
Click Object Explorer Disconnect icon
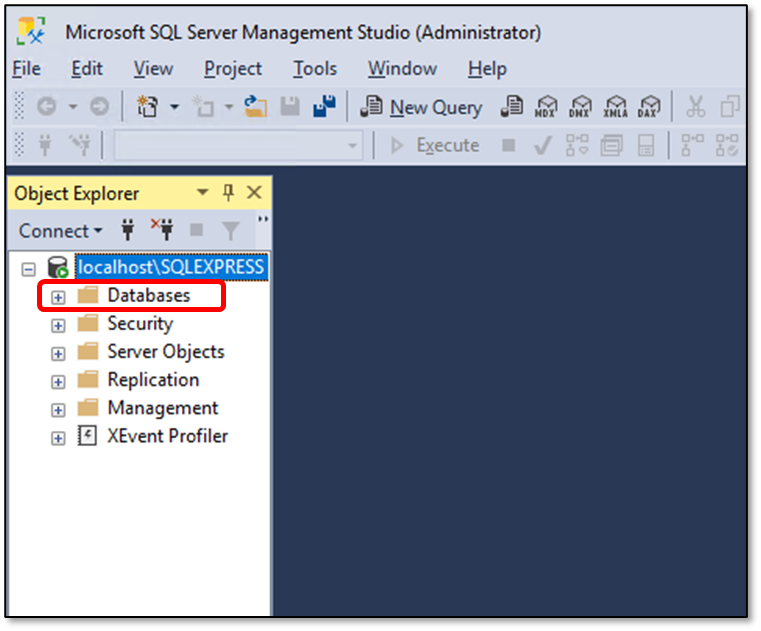162,230
